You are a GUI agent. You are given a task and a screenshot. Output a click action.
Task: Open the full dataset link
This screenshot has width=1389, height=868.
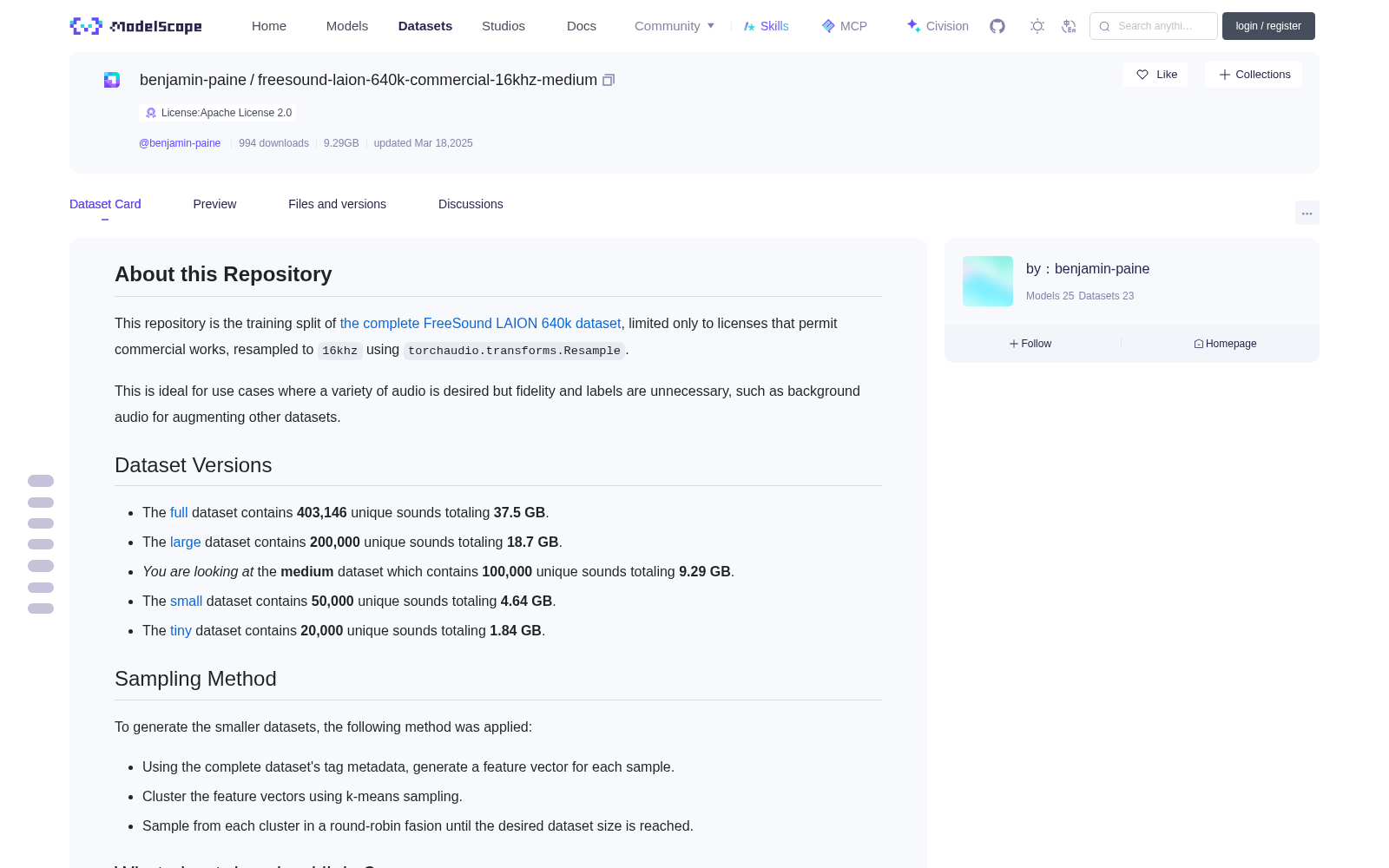[179, 512]
